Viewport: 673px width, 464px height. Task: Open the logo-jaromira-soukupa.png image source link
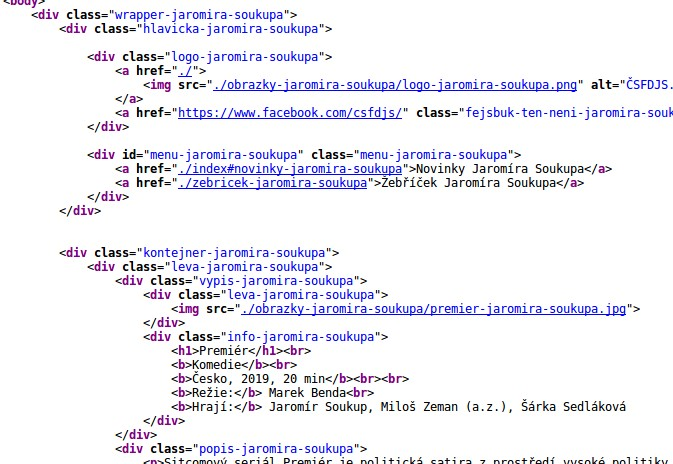point(395,85)
